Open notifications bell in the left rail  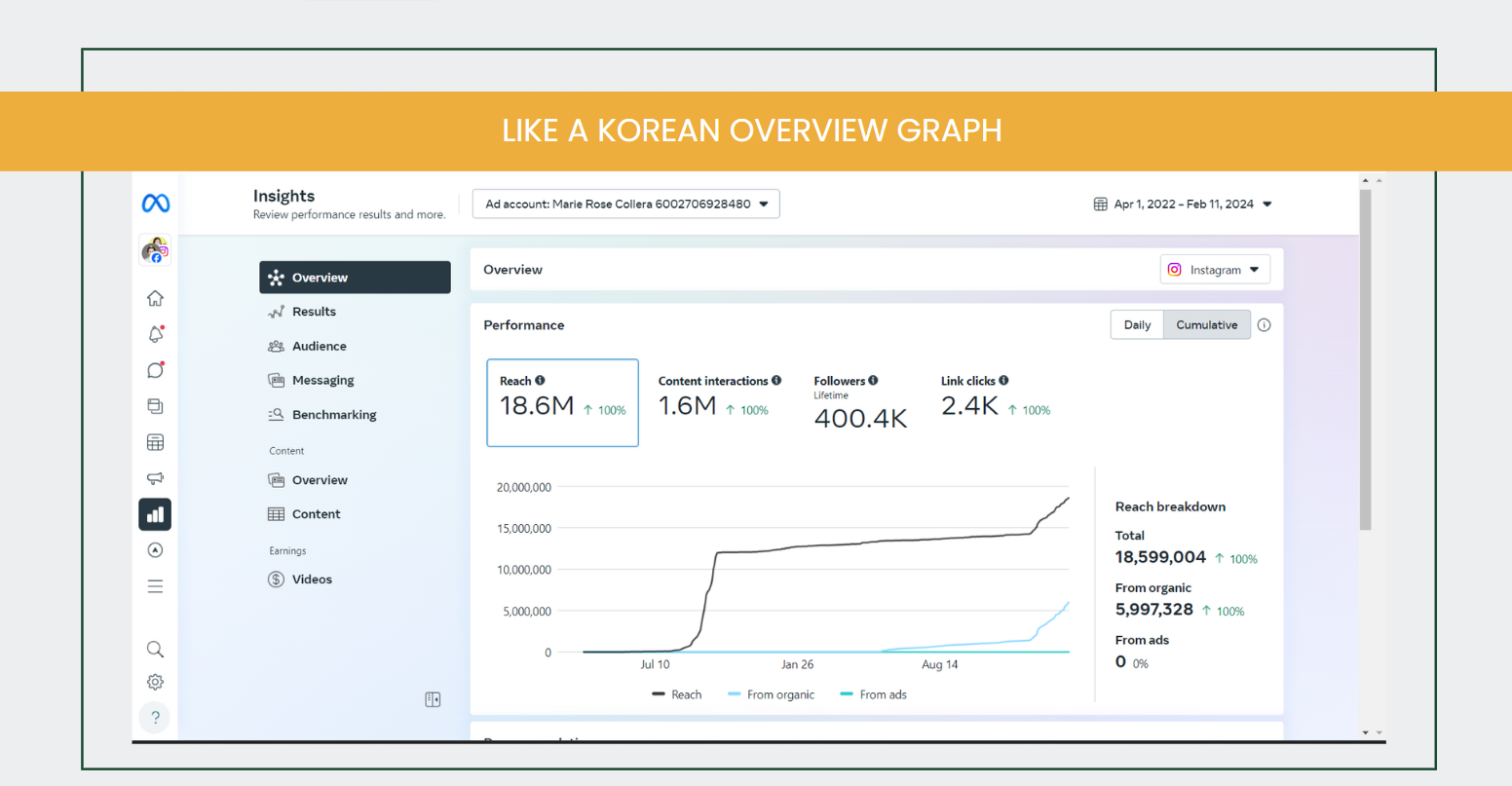155,334
